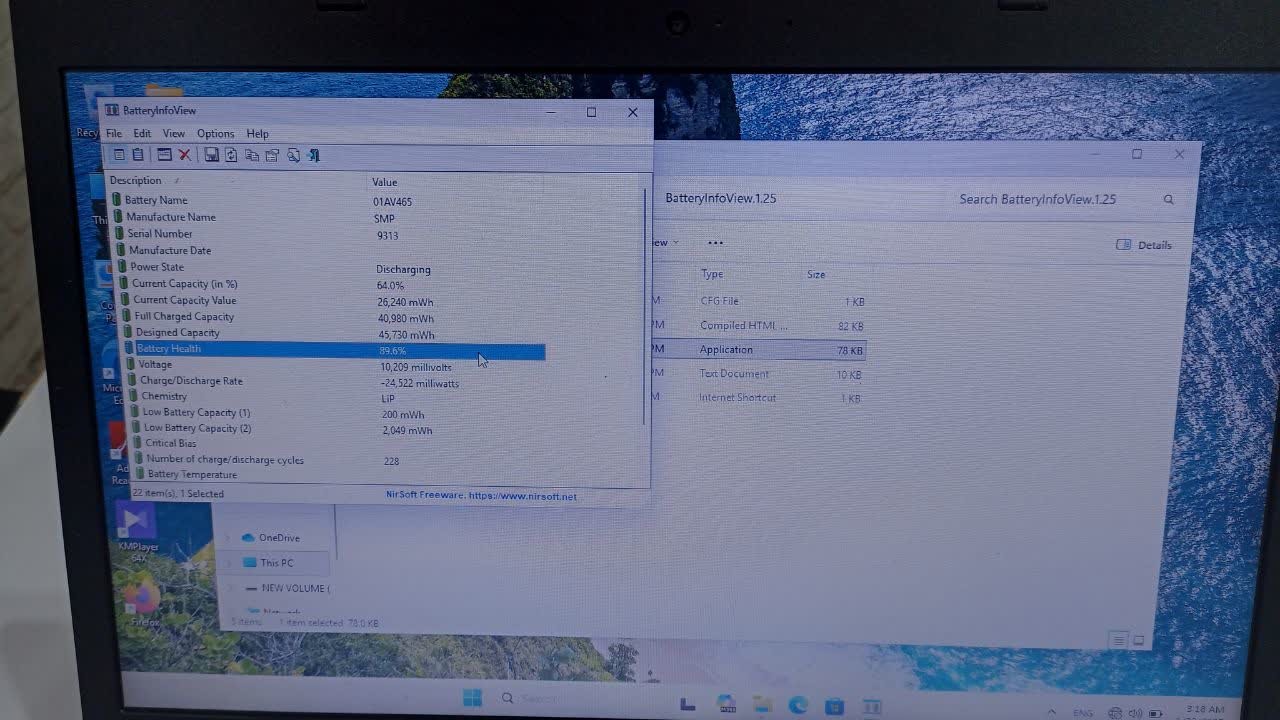1280x720 pixels.
Task: Open the Options menu
Action: click(x=215, y=134)
